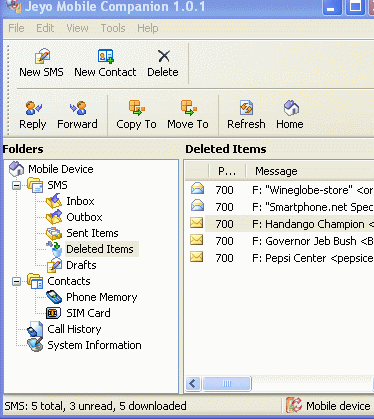
Task: Open the Tools menu
Action: pyautogui.click(x=113, y=28)
